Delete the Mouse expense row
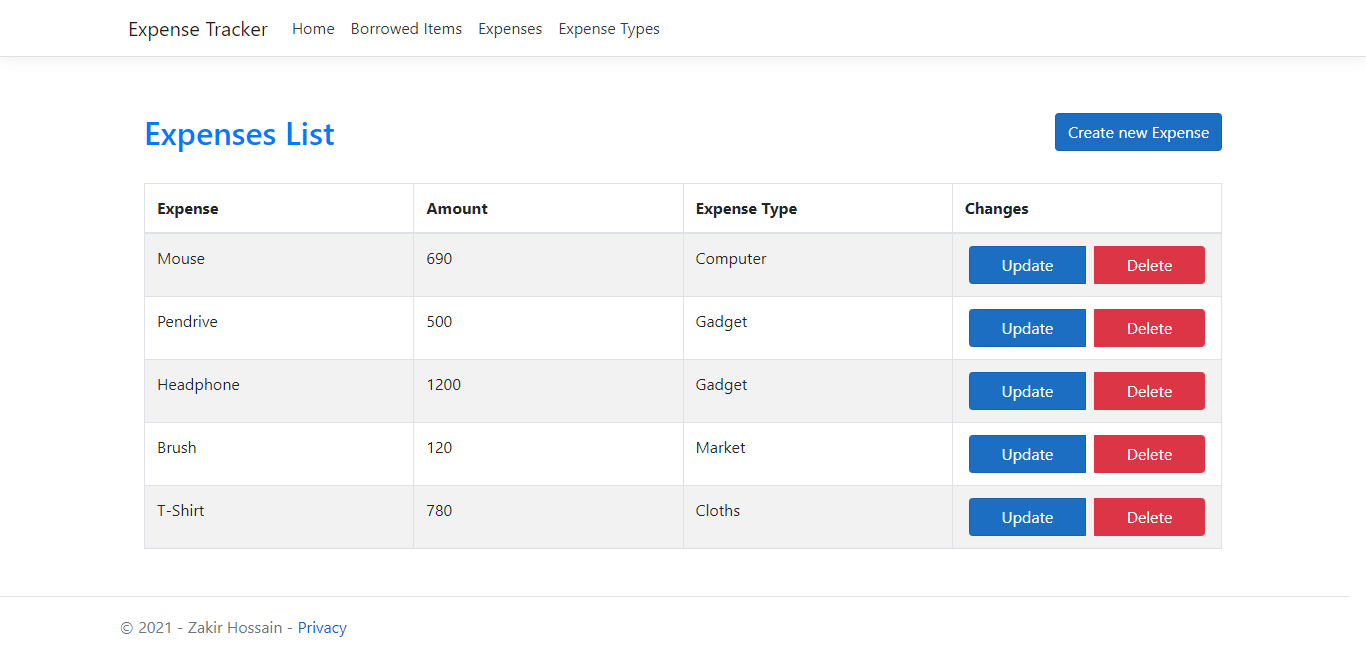The image size is (1366, 657). [1149, 265]
